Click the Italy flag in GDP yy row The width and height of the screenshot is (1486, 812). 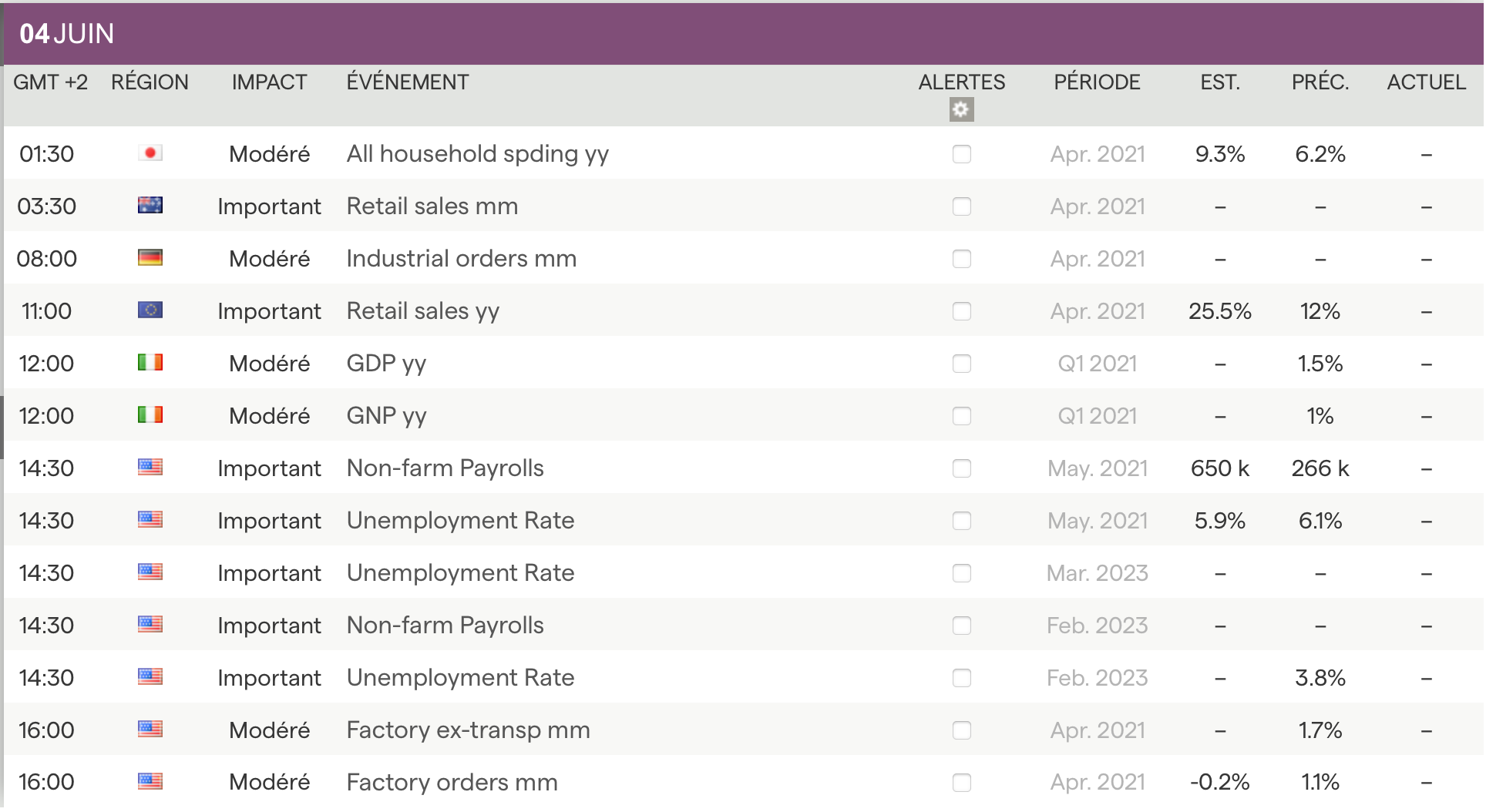point(150,363)
